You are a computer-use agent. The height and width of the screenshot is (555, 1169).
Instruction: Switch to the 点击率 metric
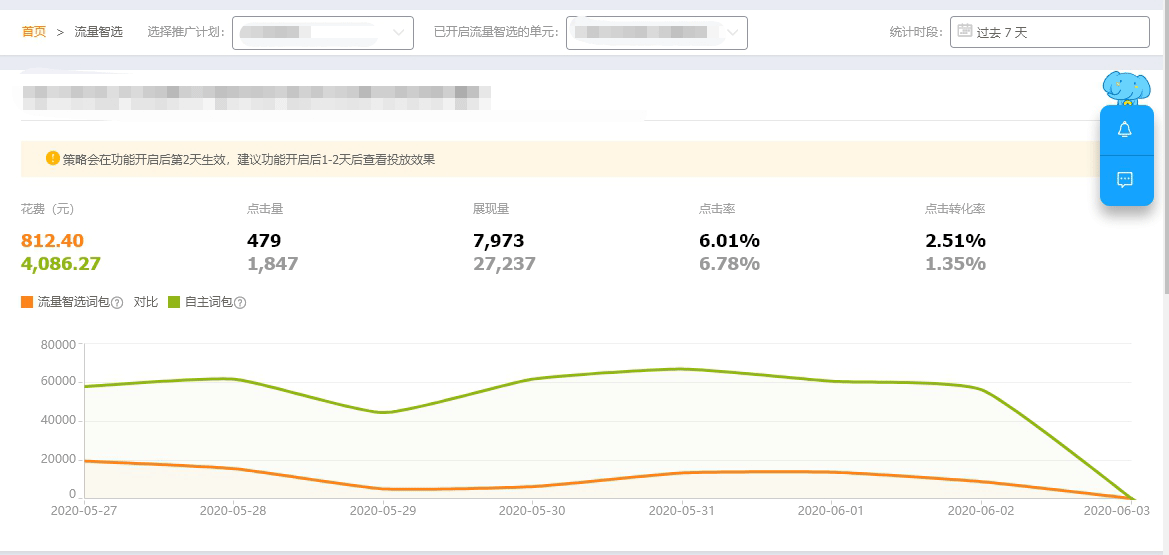coord(717,209)
